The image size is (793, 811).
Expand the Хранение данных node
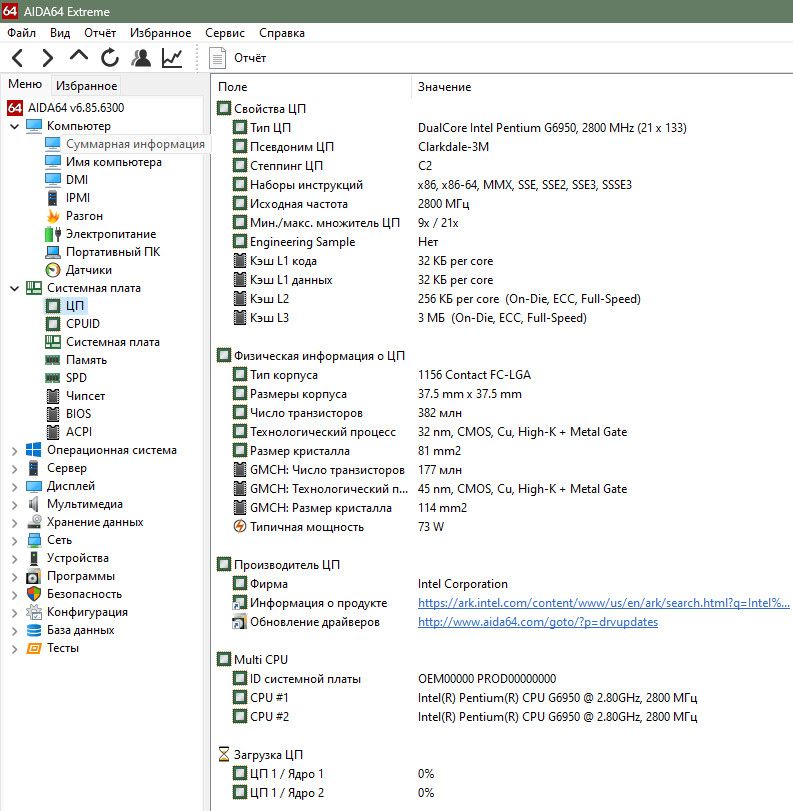14,522
